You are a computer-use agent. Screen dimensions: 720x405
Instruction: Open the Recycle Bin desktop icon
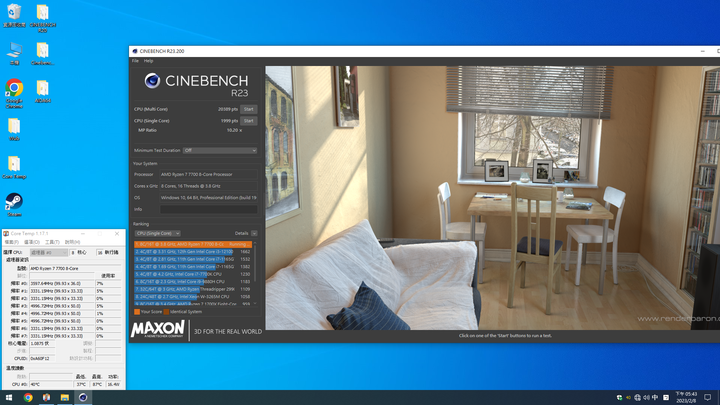(14, 15)
